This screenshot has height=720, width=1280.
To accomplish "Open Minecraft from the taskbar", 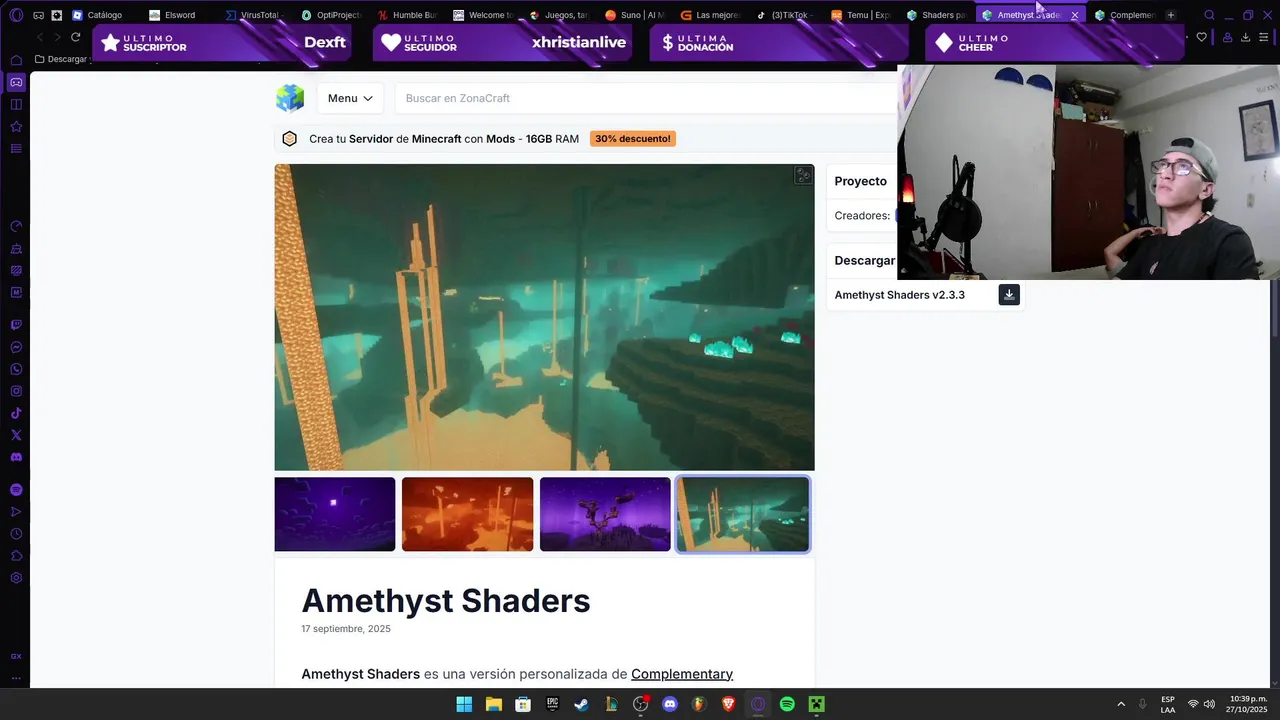I will point(816,704).
